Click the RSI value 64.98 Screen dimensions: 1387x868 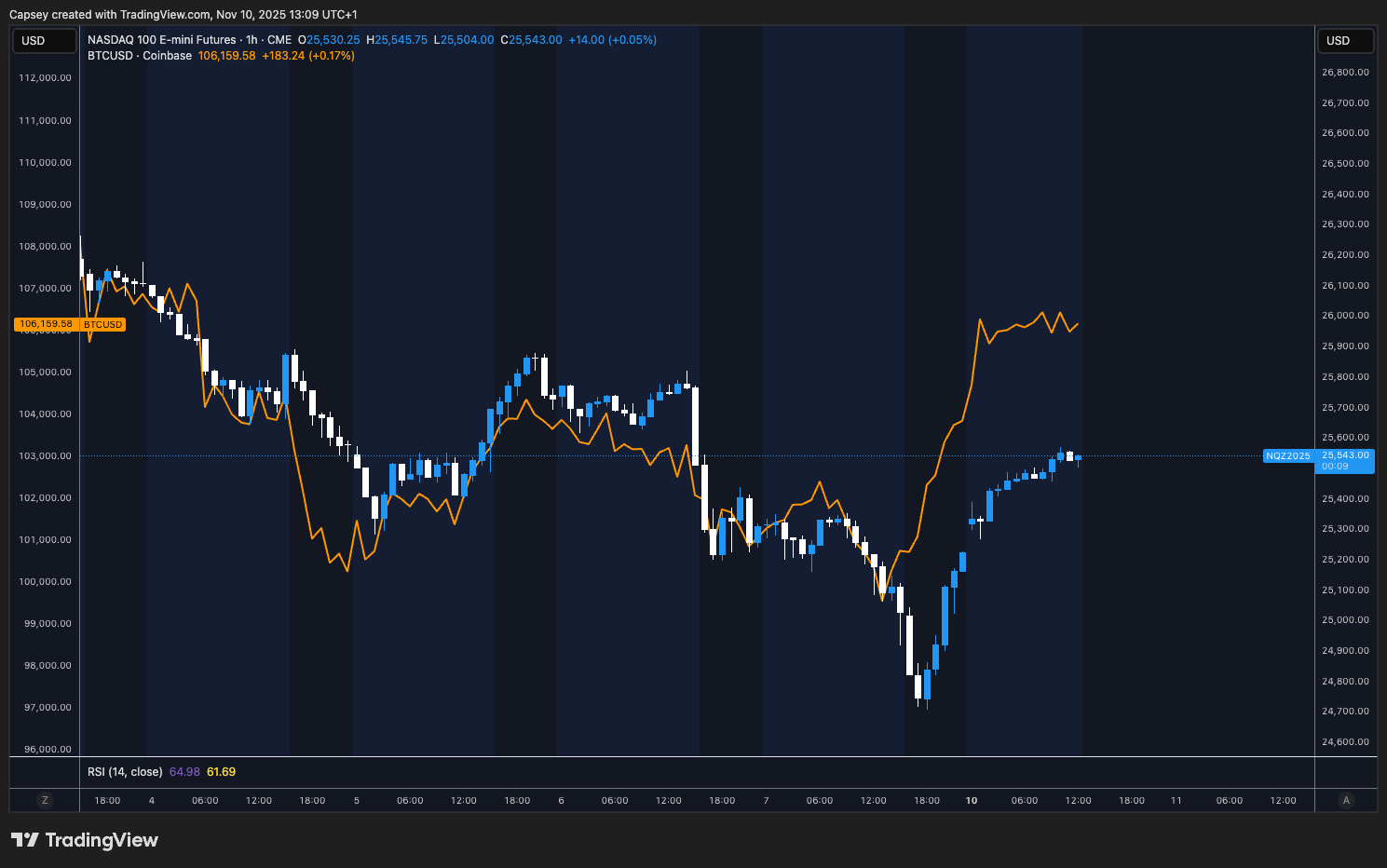coord(185,771)
